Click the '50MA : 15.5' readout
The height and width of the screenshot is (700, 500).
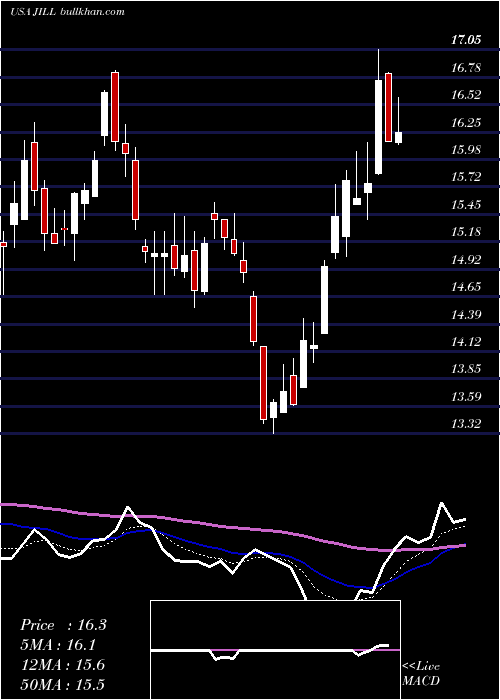click(x=62, y=685)
